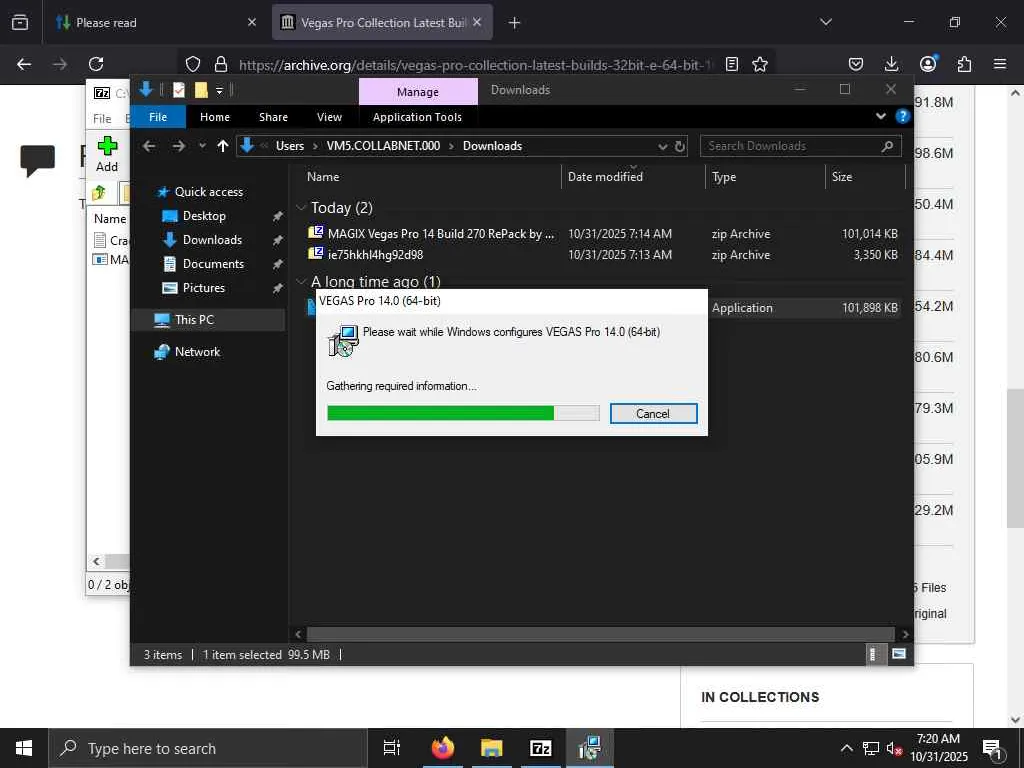Toggle reader view in address bar
Screen dimensions: 1024x768
[x=732, y=64]
